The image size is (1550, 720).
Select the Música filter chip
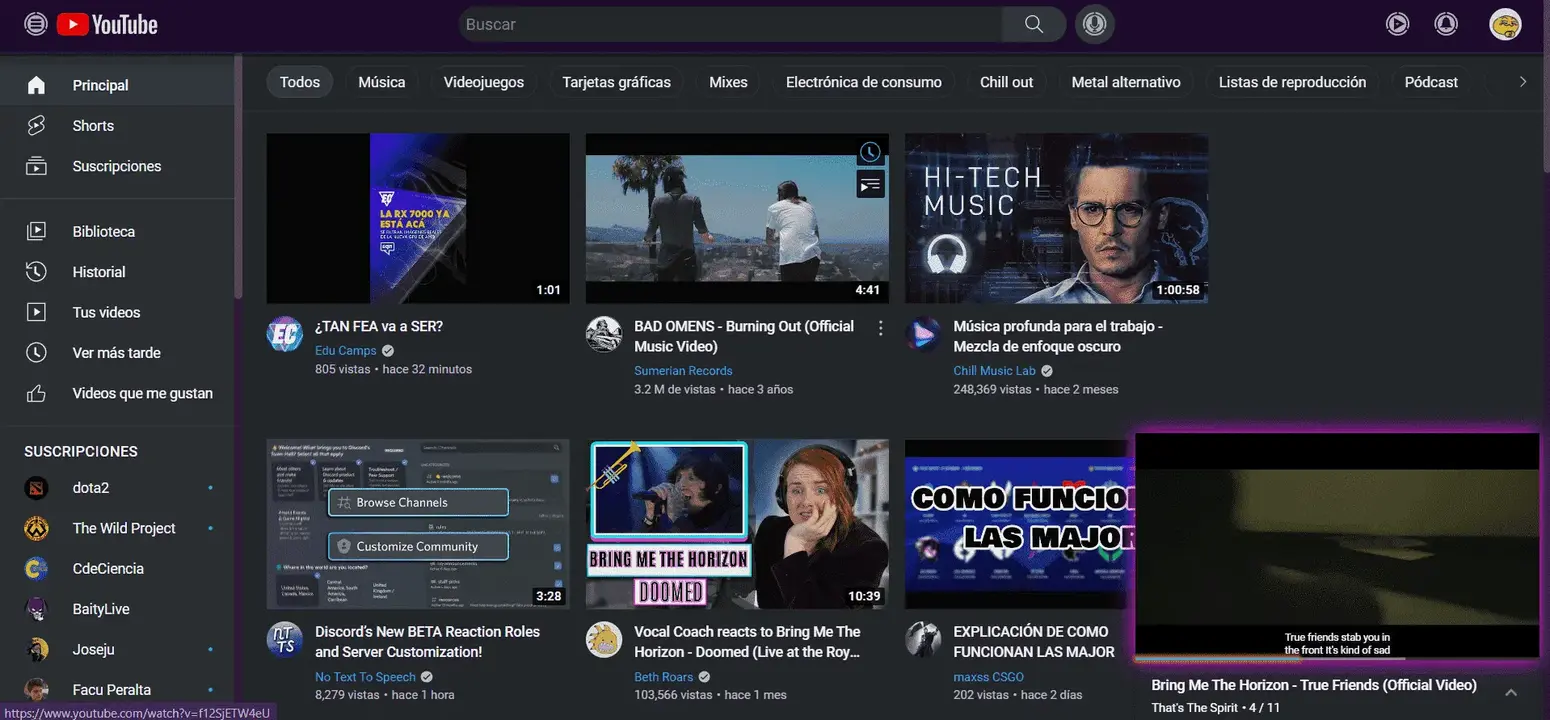(382, 82)
